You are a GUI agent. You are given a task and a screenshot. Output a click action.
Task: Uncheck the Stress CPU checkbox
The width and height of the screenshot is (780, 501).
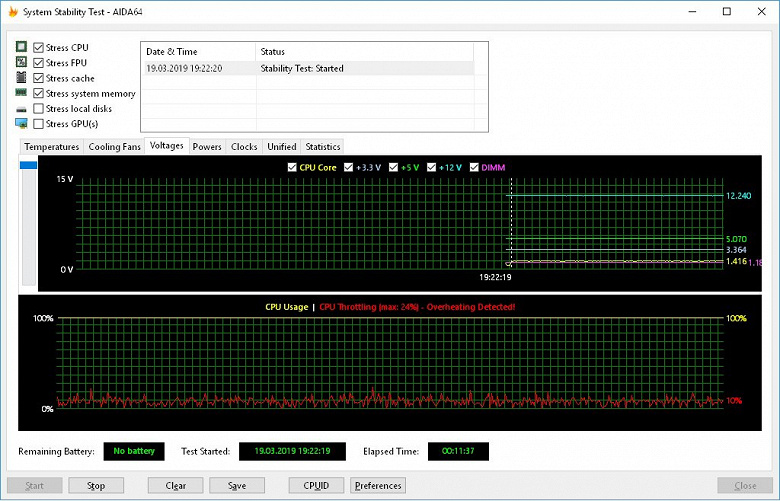click(x=38, y=48)
